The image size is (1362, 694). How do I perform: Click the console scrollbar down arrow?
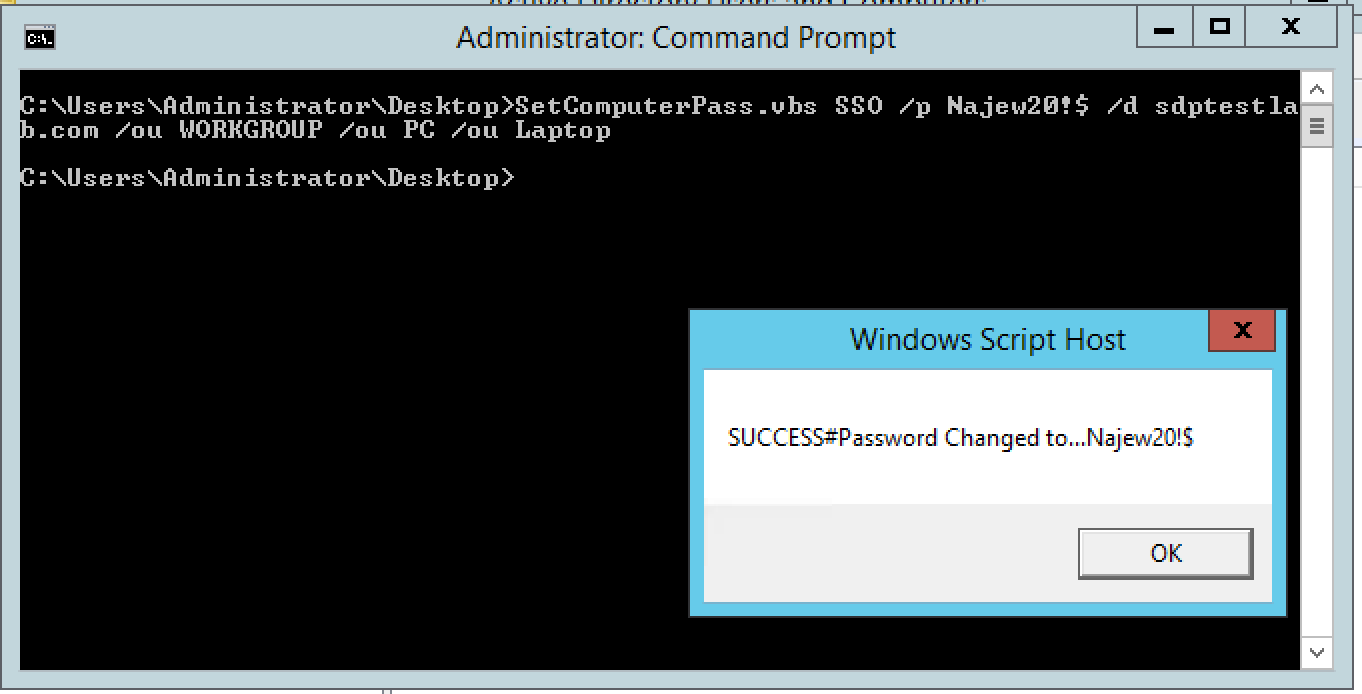(1317, 653)
